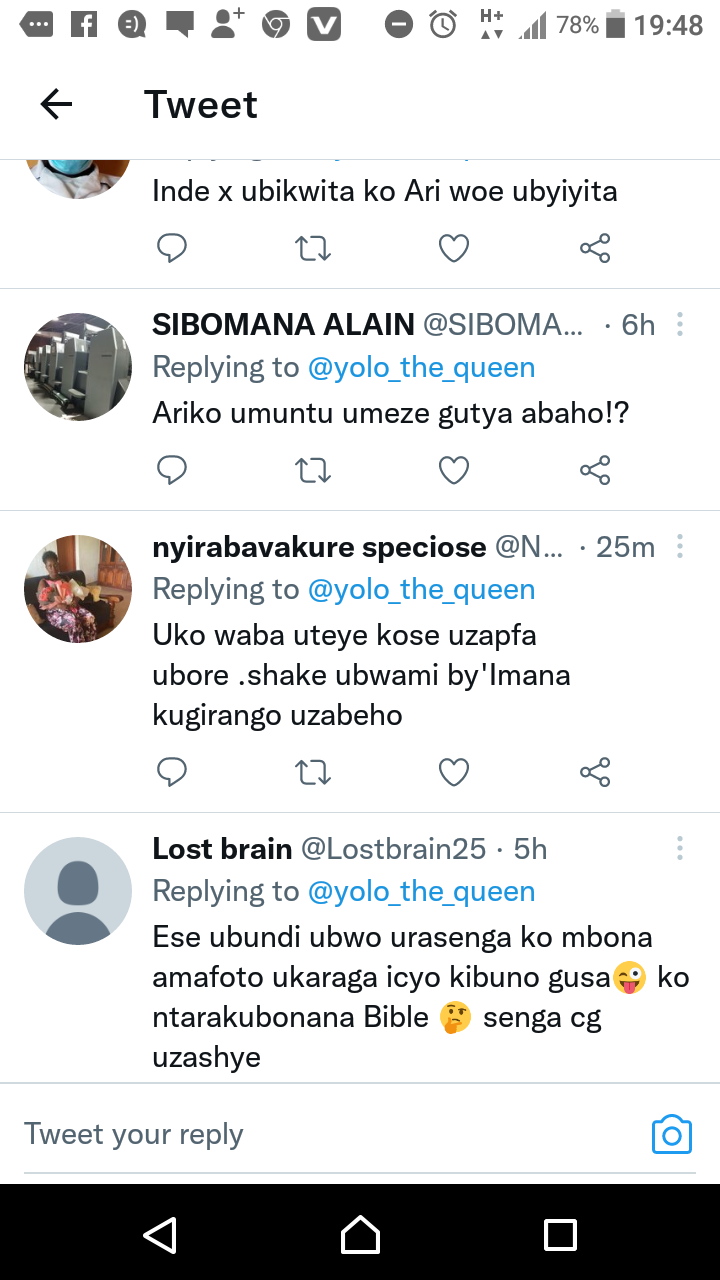Viewport: 720px width, 1280px height.
Task: Share nyirabavakure speciose's tweet
Action: [x=595, y=771]
